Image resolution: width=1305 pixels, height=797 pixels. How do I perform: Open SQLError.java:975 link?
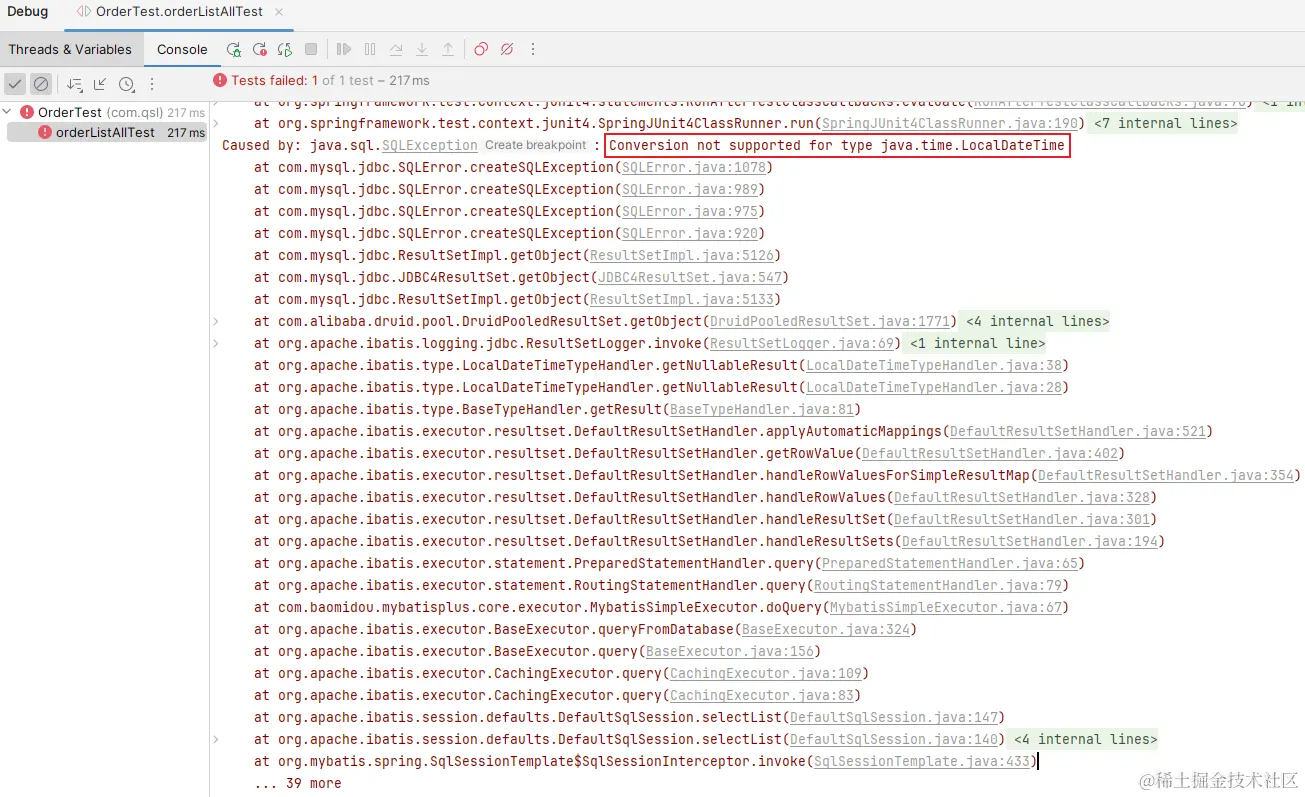[x=689, y=211]
